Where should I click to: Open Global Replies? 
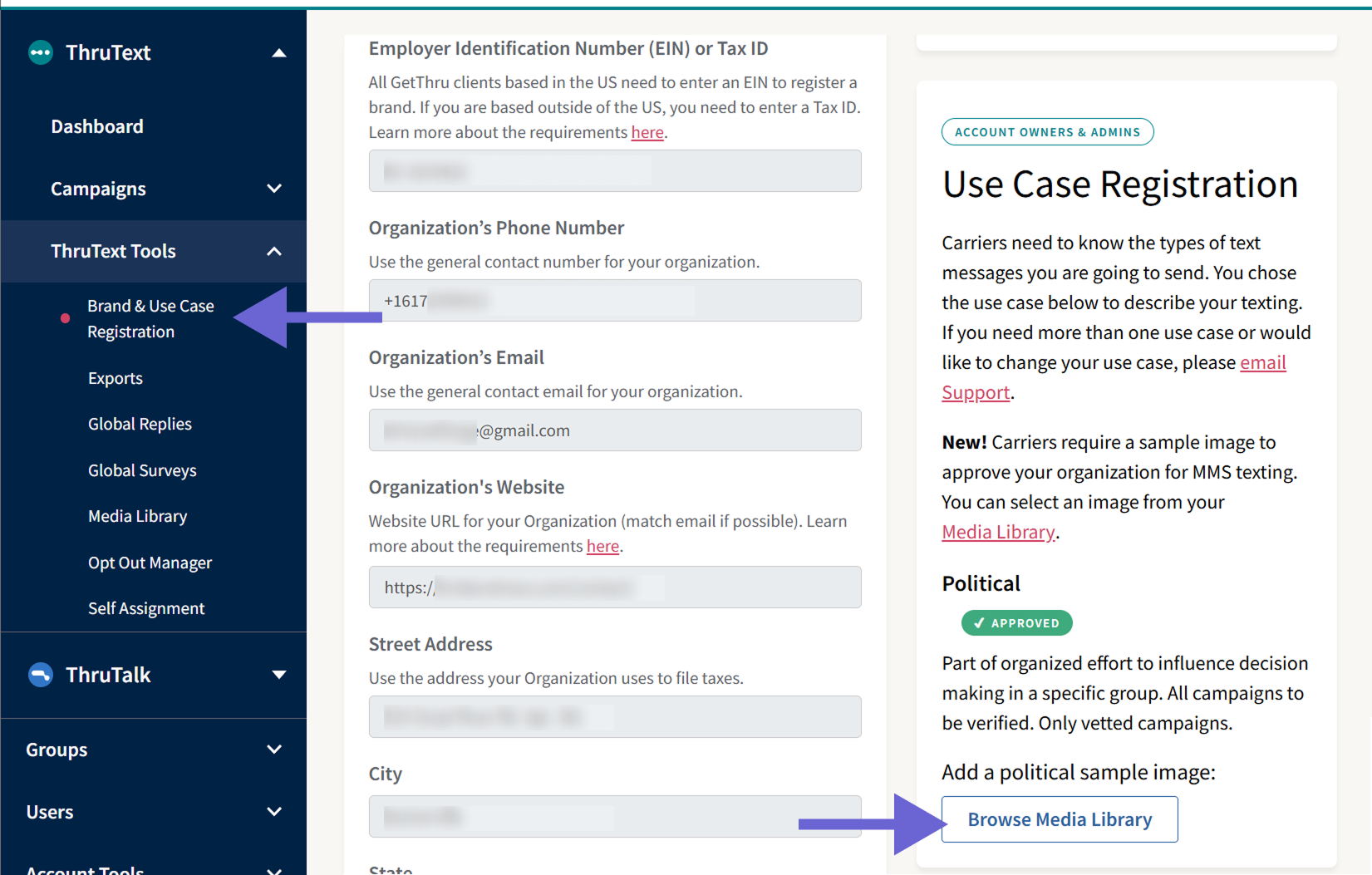140,424
